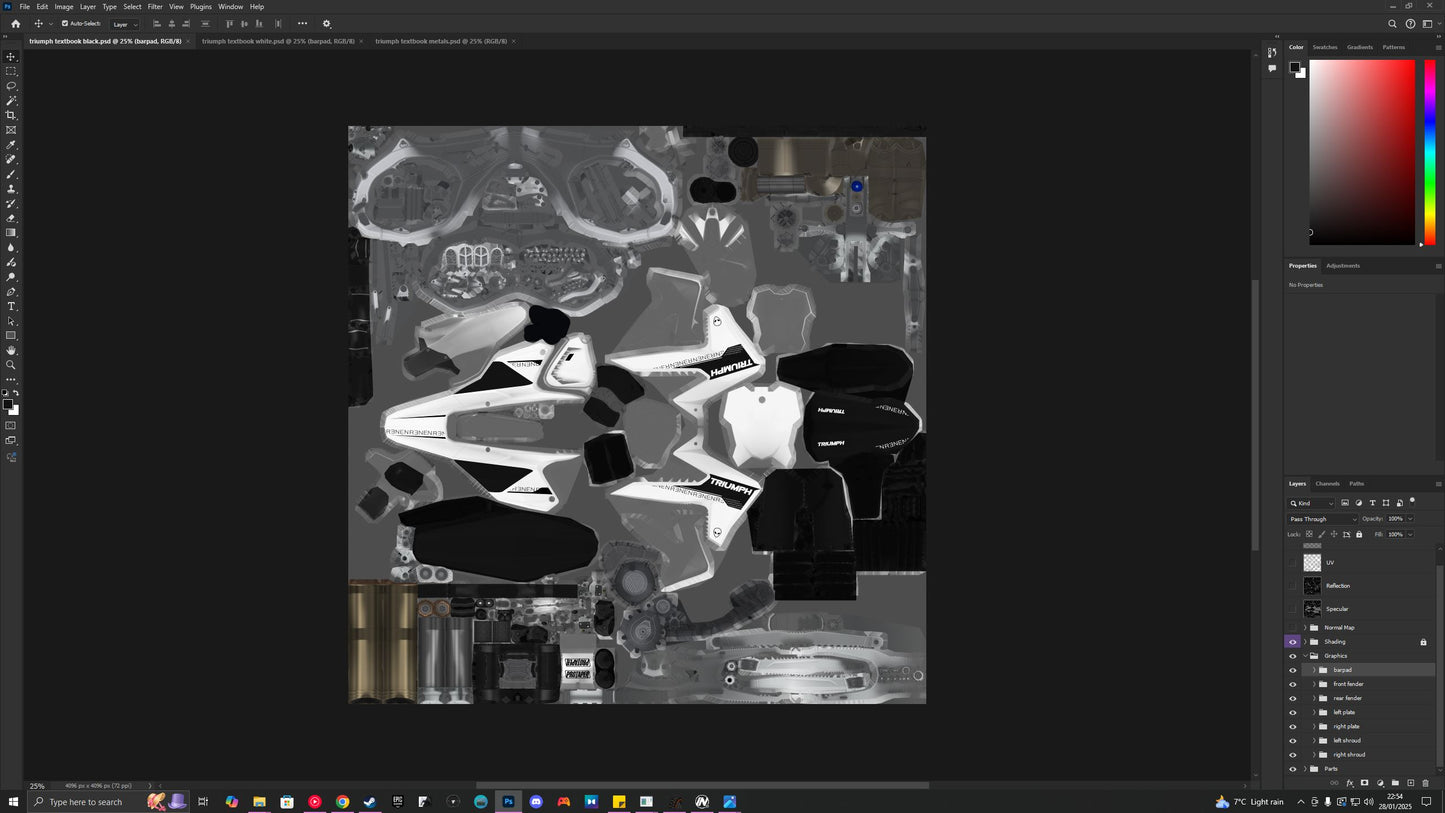
Task: Open the Auto-Select Layer dropdown
Action: pos(125,24)
